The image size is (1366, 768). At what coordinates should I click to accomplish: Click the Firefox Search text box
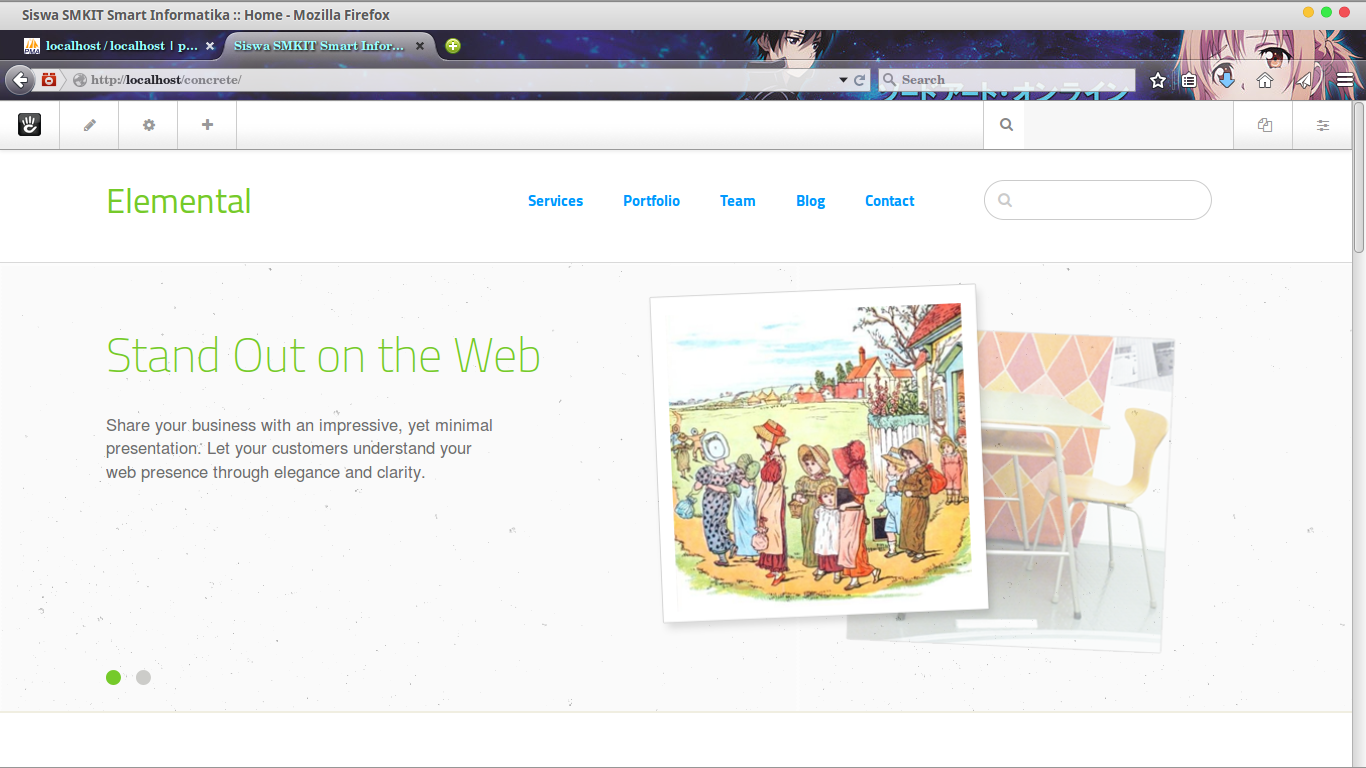1007,80
